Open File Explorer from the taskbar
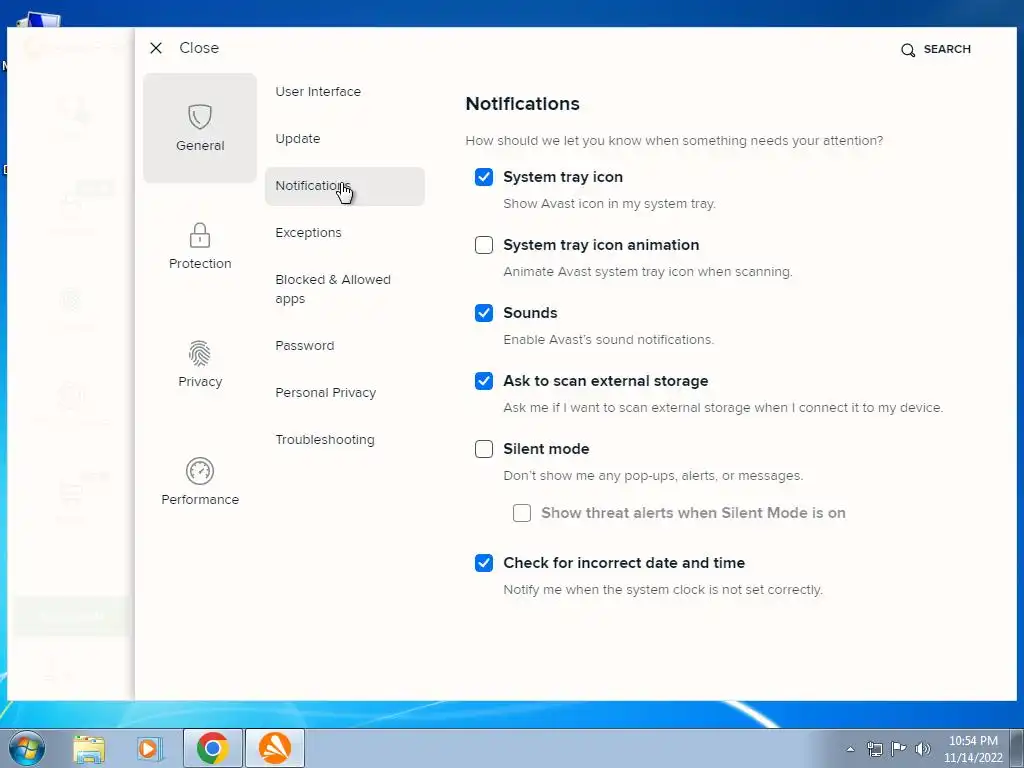Image resolution: width=1024 pixels, height=768 pixels. [89, 748]
